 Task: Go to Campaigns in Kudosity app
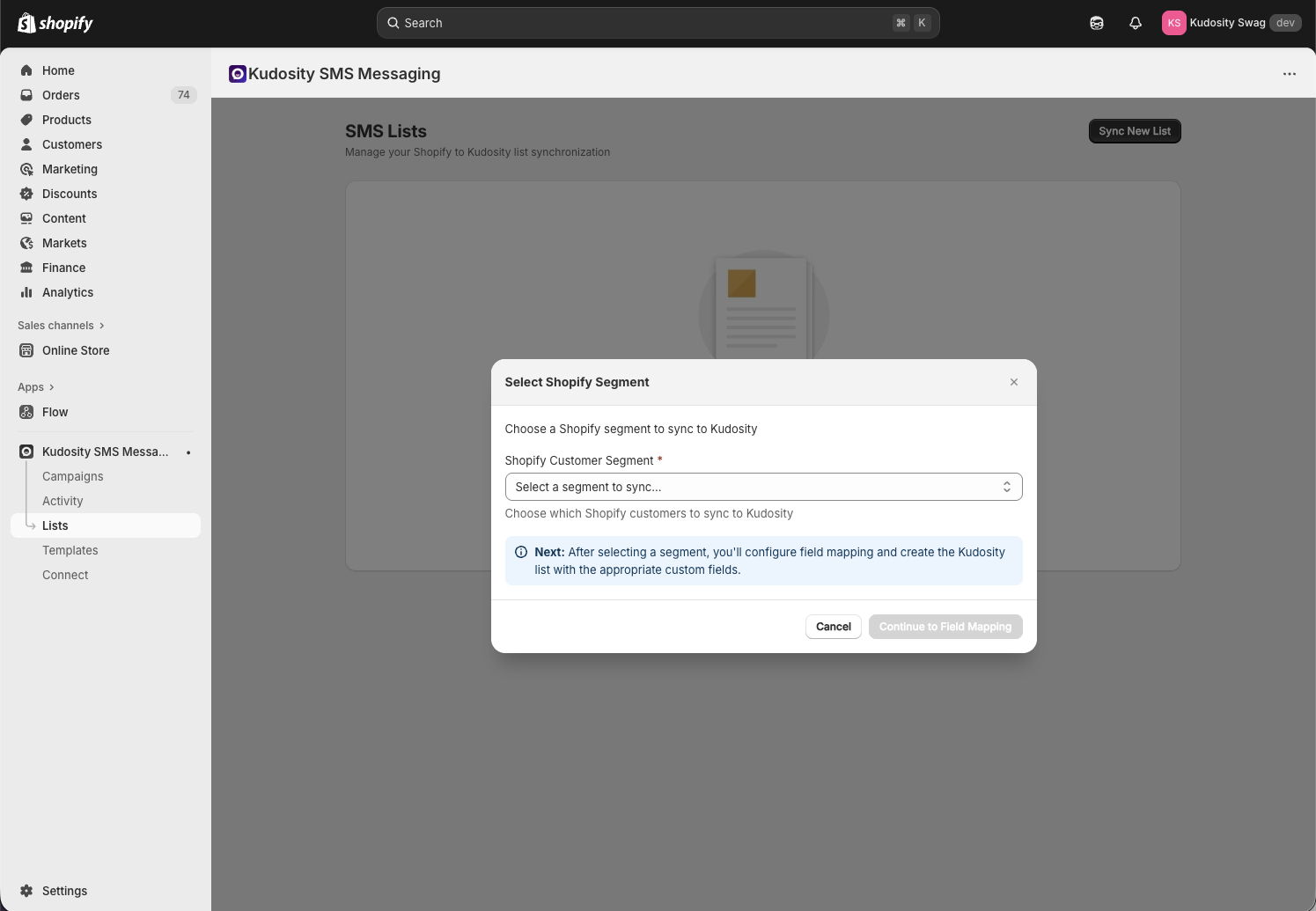click(73, 476)
